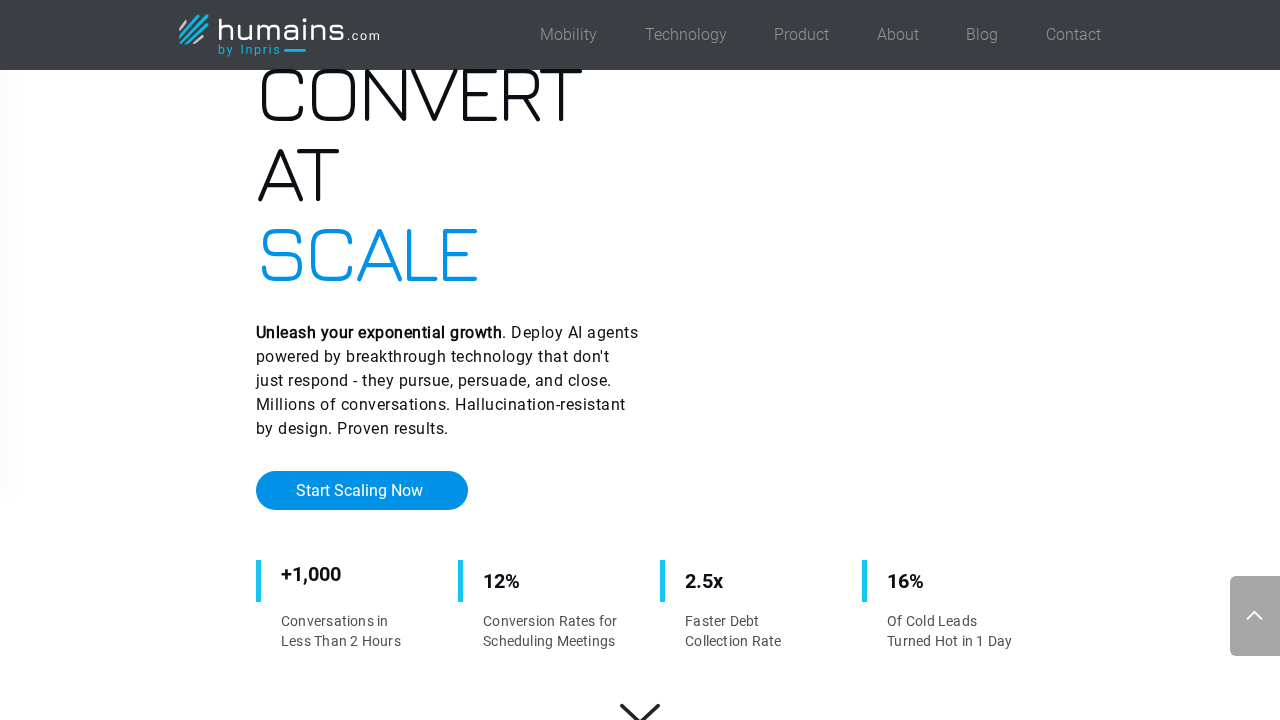Open the About page link
The height and width of the screenshot is (720, 1280).
pos(897,35)
